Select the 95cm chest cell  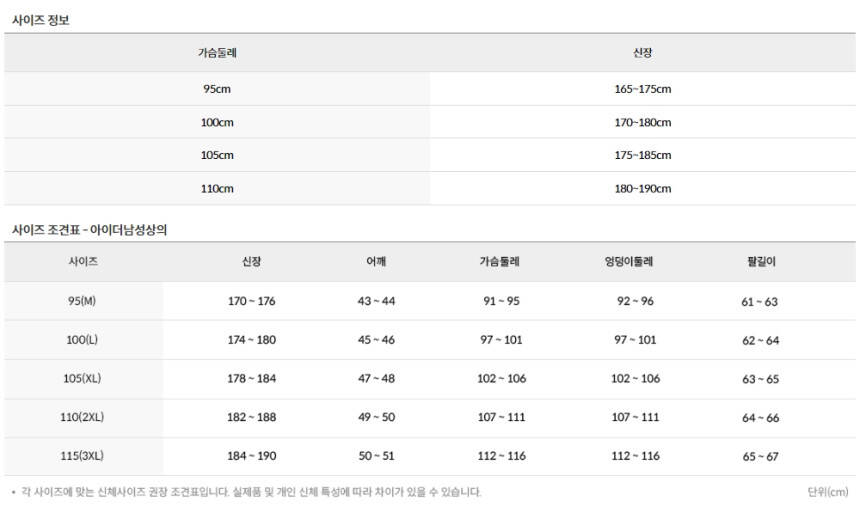[x=217, y=89]
